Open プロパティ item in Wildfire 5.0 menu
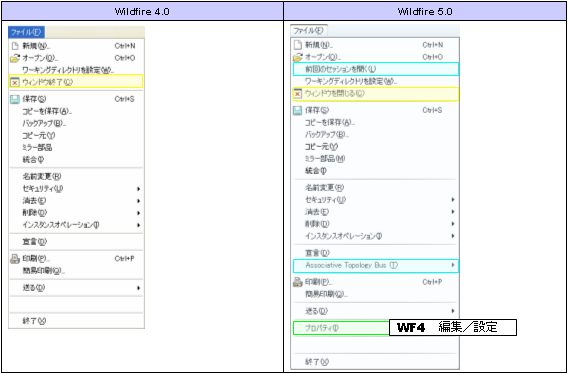This screenshot has height=374, width=568. (x=341, y=328)
